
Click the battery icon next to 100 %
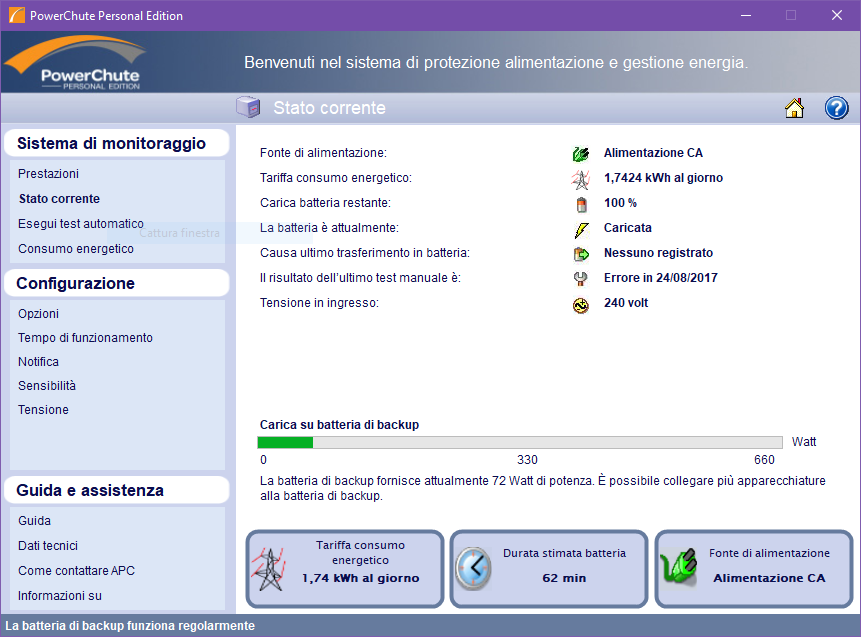tap(582, 204)
